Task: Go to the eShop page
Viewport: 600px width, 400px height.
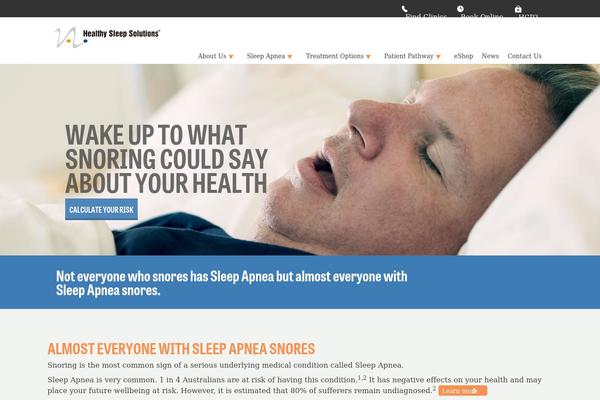Action: pos(463,56)
